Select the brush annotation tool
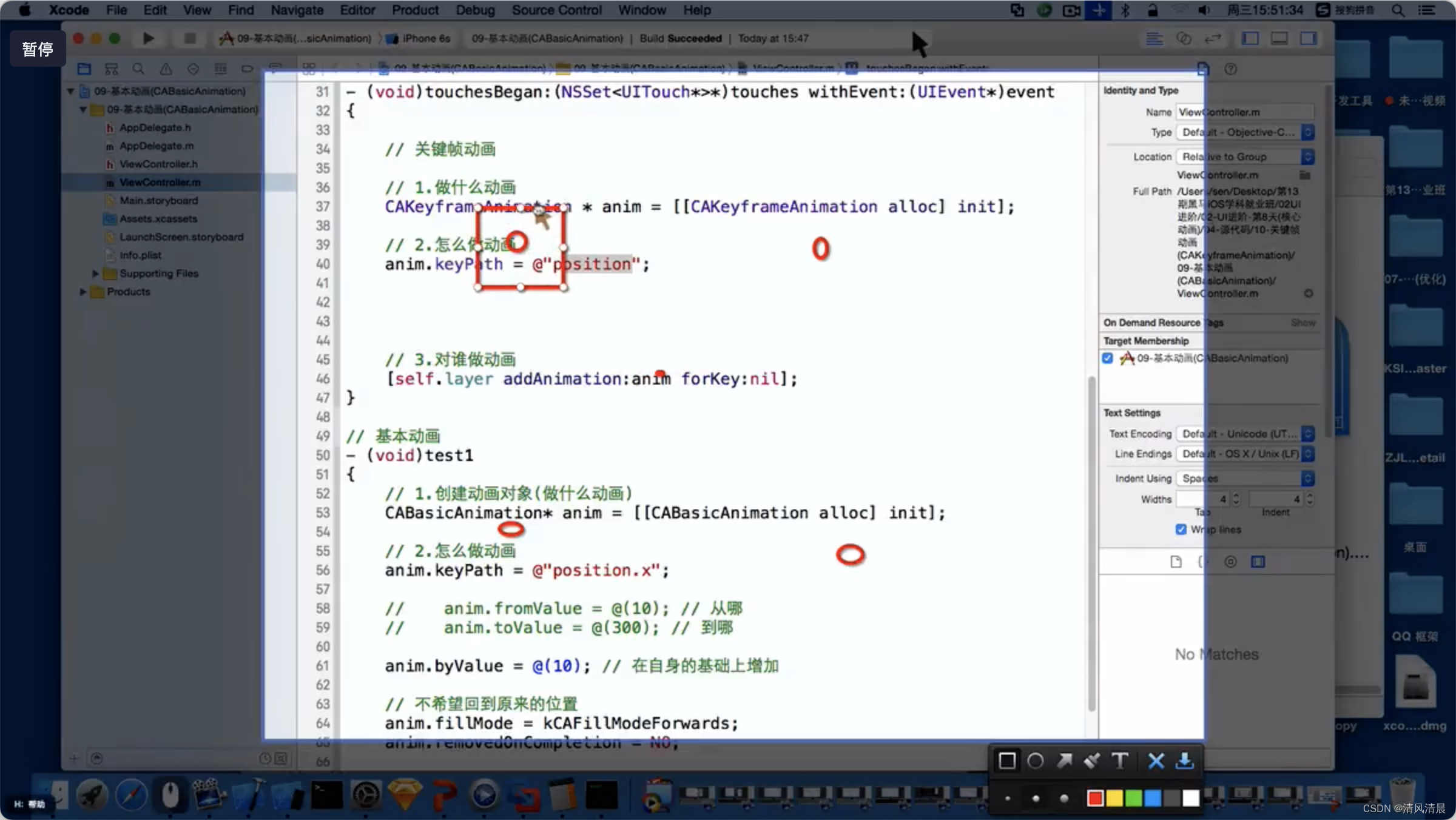This screenshot has height=820, width=1456. (1092, 761)
